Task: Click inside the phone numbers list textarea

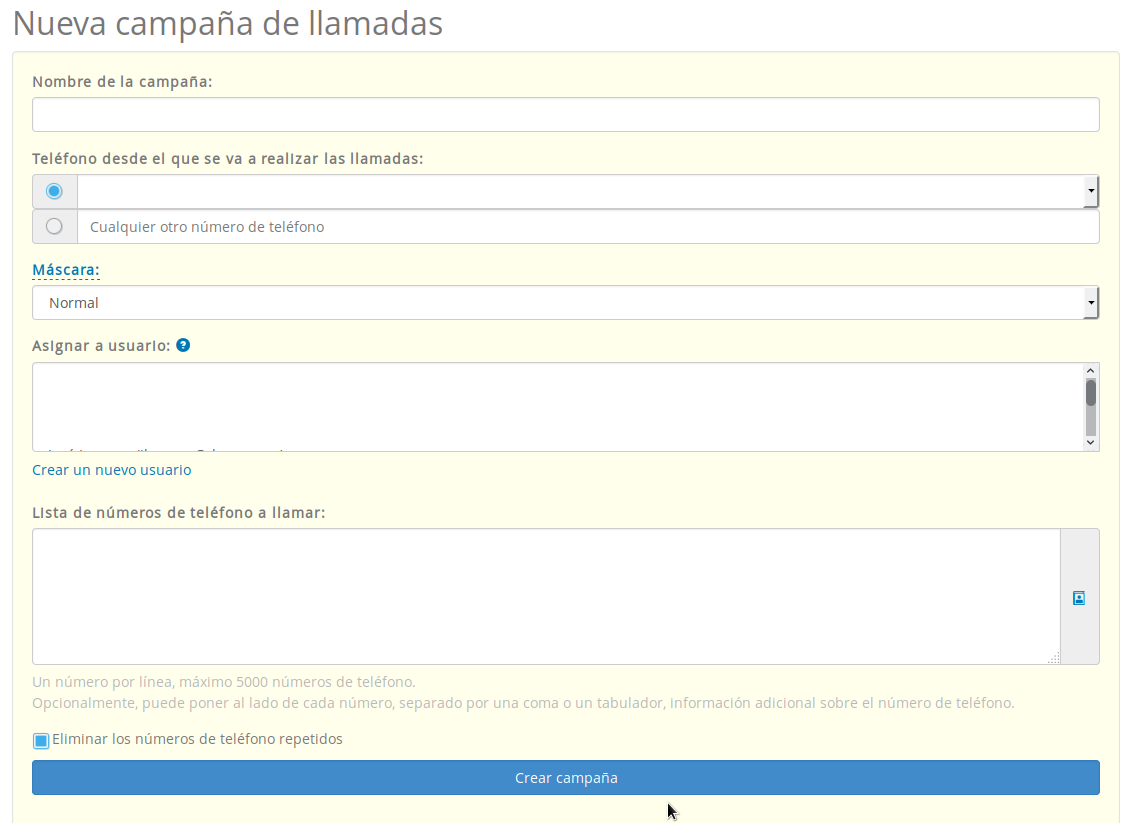Action: point(545,595)
